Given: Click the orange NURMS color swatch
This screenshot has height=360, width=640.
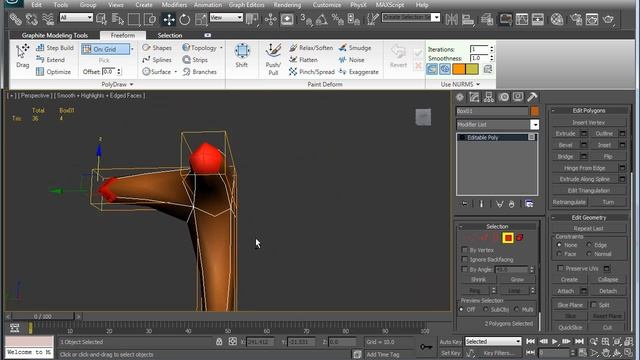Looking at the screenshot, I should [x=459, y=69].
